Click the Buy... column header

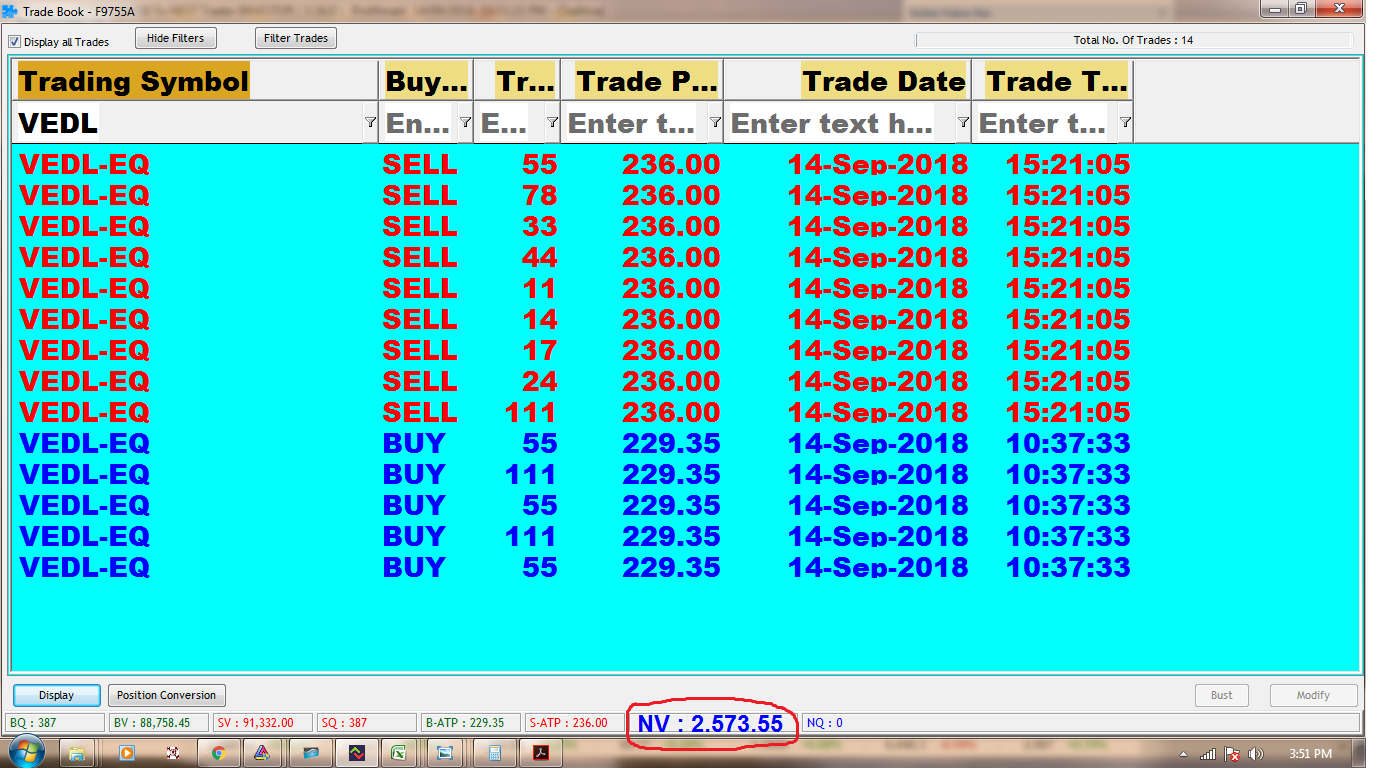[426, 81]
